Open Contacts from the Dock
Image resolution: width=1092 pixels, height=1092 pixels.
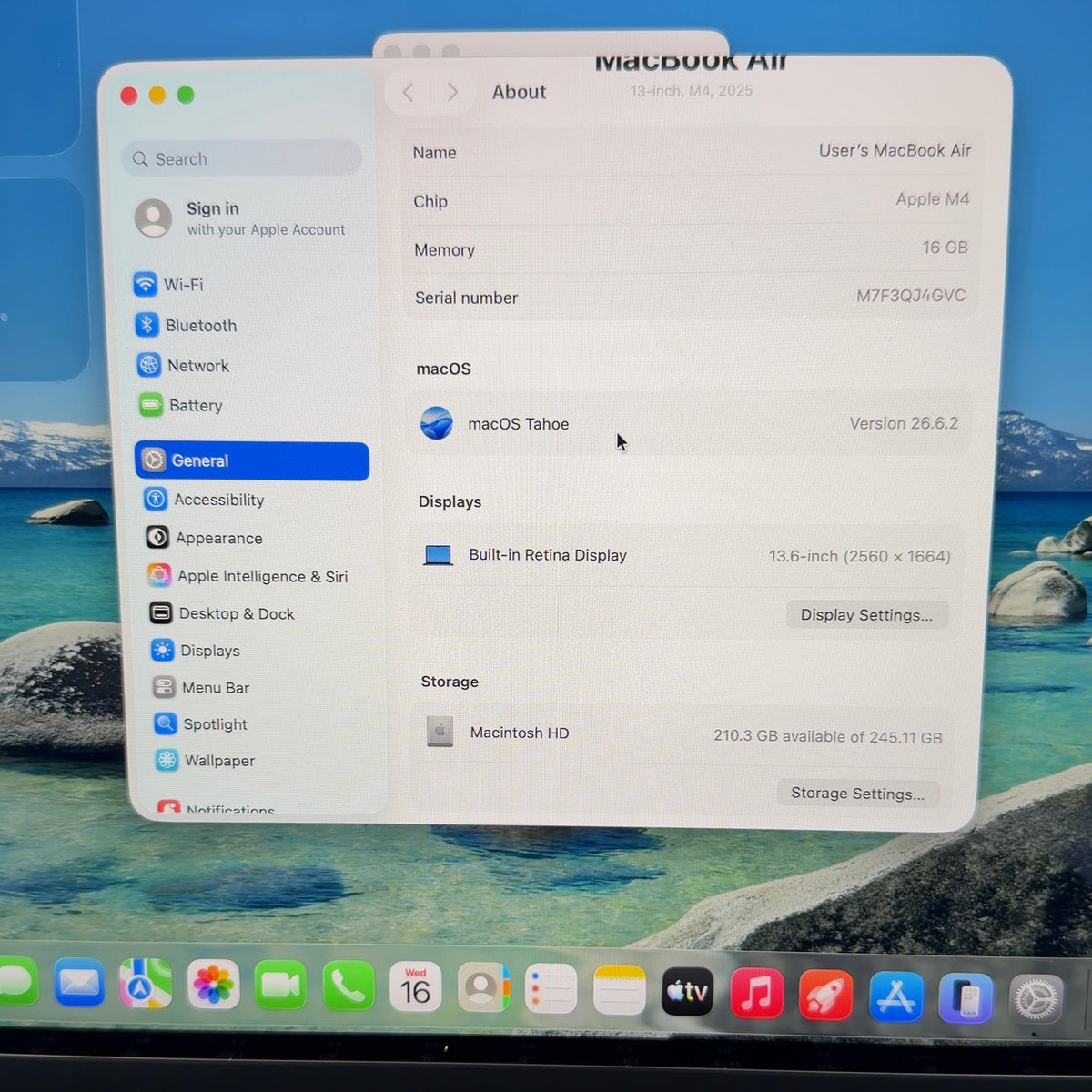(483, 987)
